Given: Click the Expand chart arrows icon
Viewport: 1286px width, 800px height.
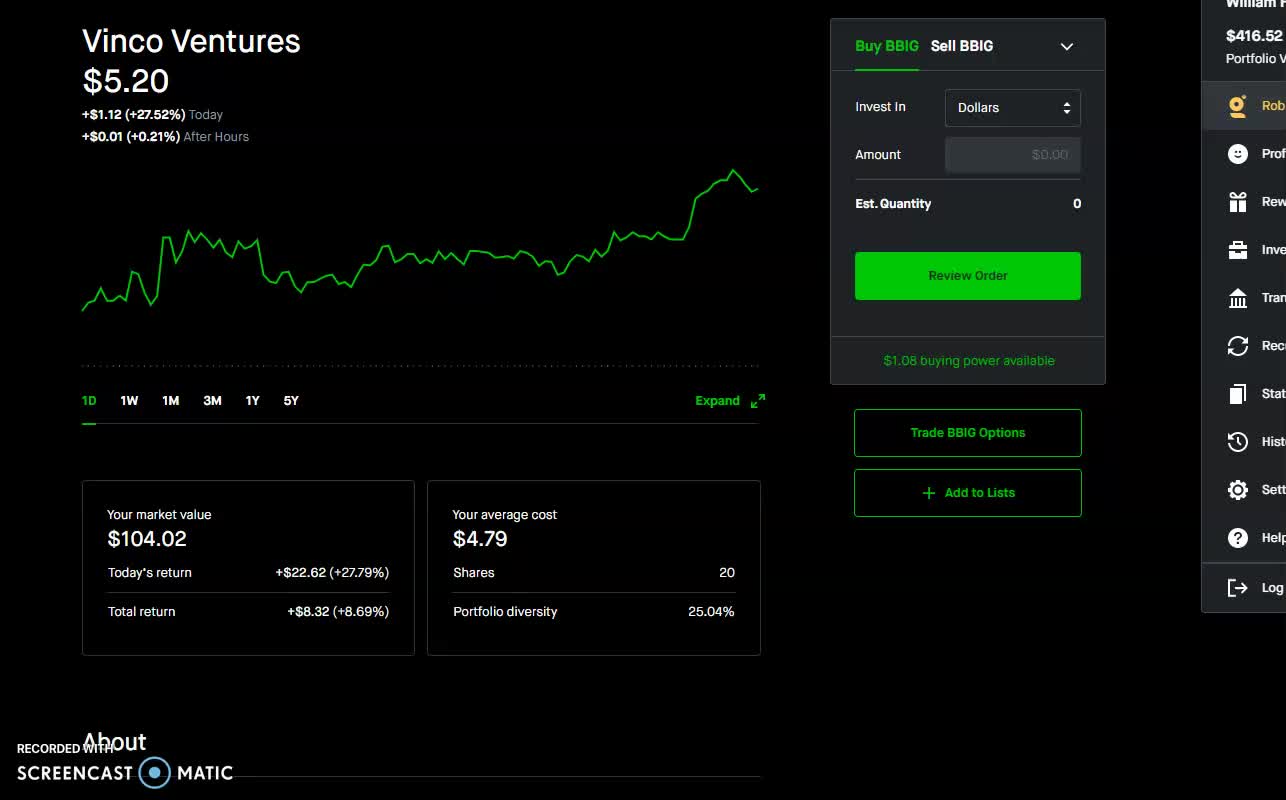Looking at the screenshot, I should pos(758,401).
